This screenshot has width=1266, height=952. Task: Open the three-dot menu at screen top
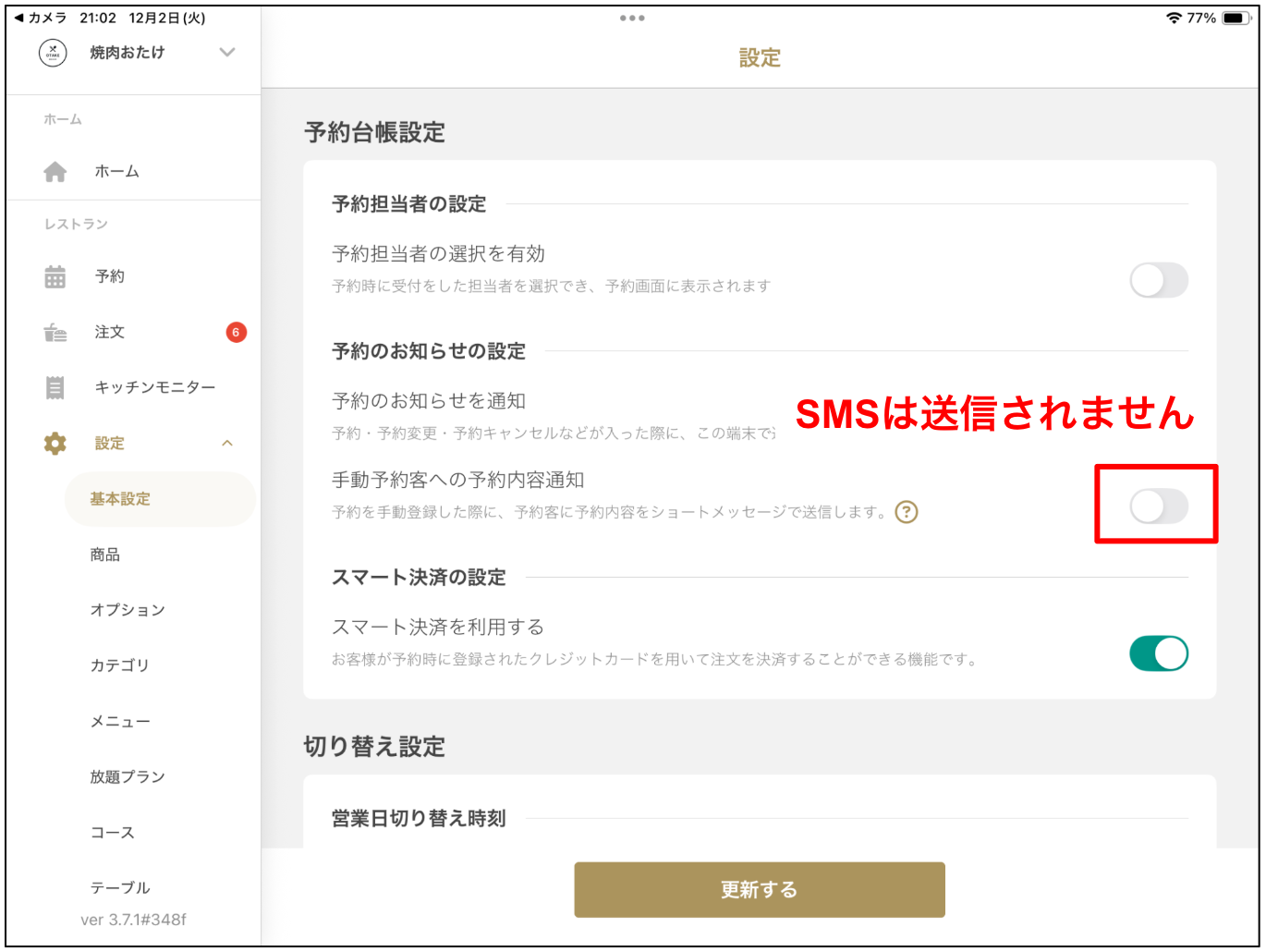(632, 17)
